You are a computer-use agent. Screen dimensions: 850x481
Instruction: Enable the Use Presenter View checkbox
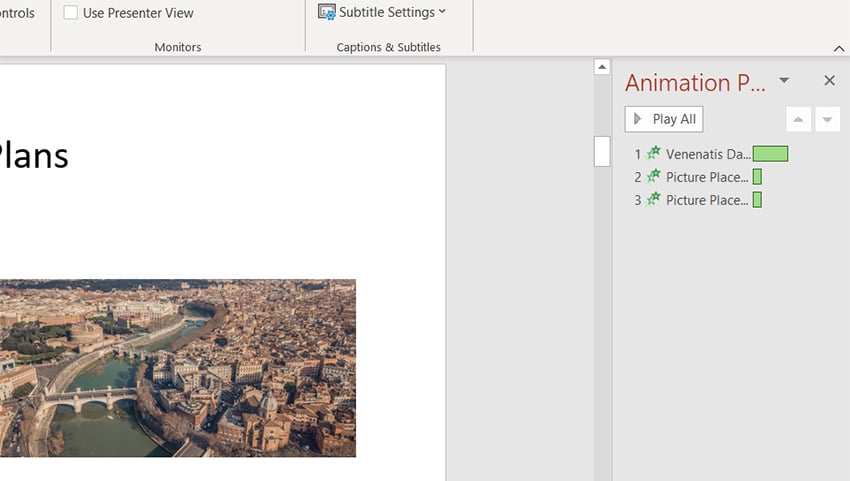pos(71,13)
